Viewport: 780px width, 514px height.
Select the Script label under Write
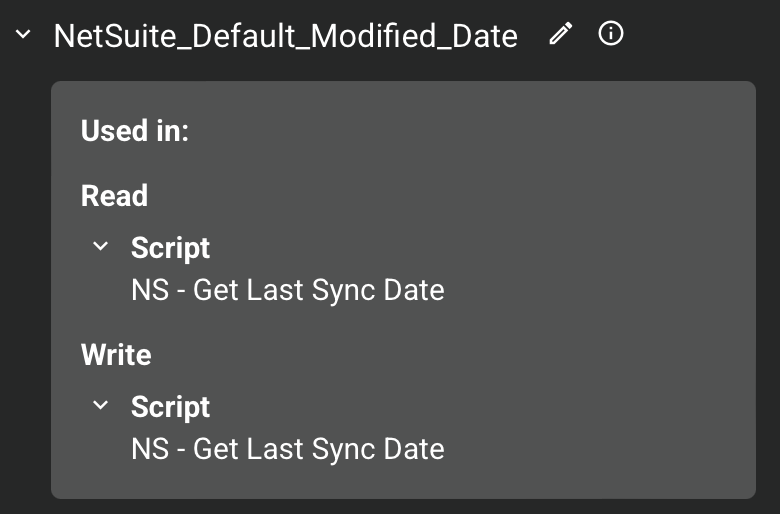point(170,407)
